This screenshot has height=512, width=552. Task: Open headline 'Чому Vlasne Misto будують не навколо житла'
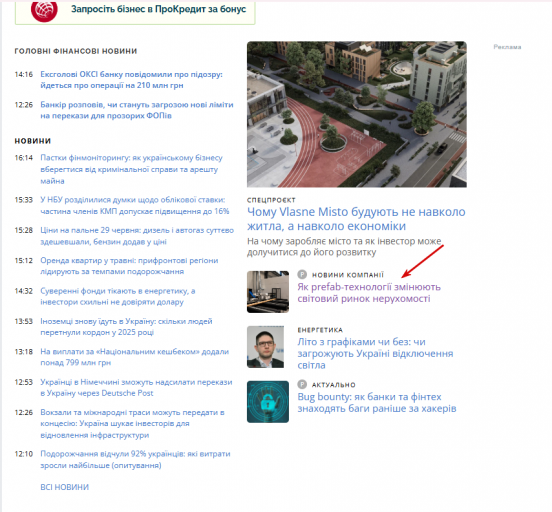point(356,219)
